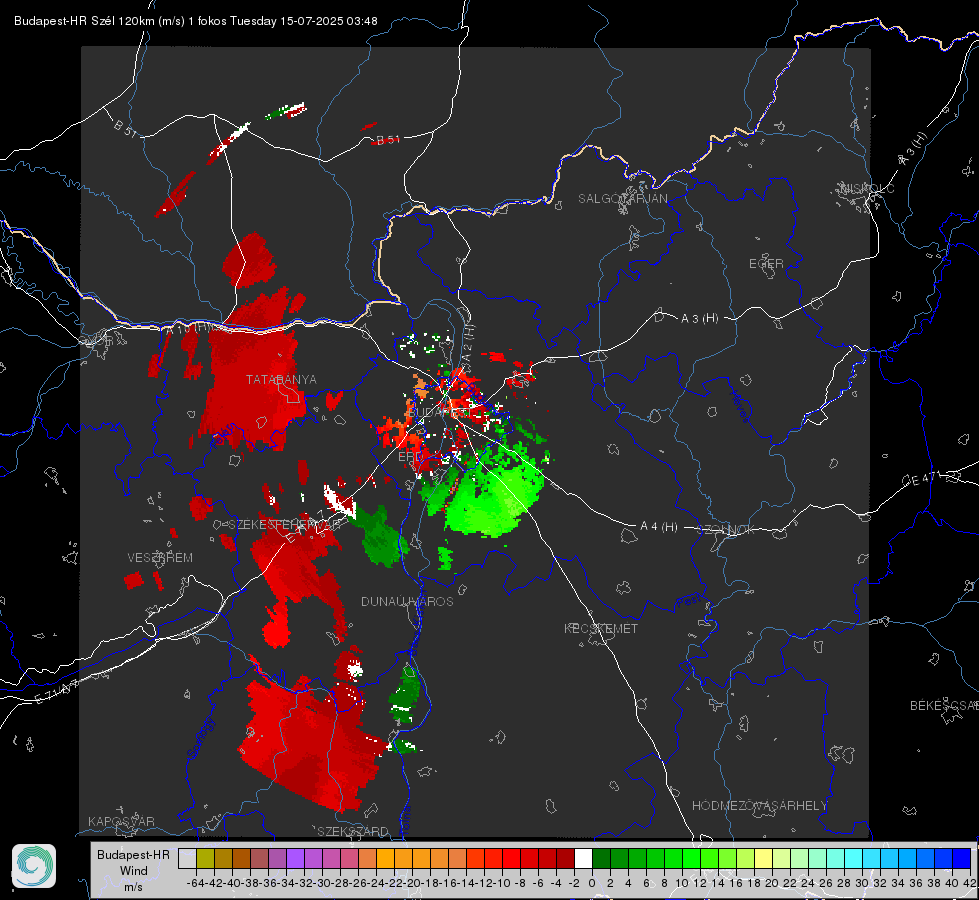This screenshot has width=979, height=900.
Task: Click the radar title with date and time
Action: pyautogui.click(x=195, y=21)
